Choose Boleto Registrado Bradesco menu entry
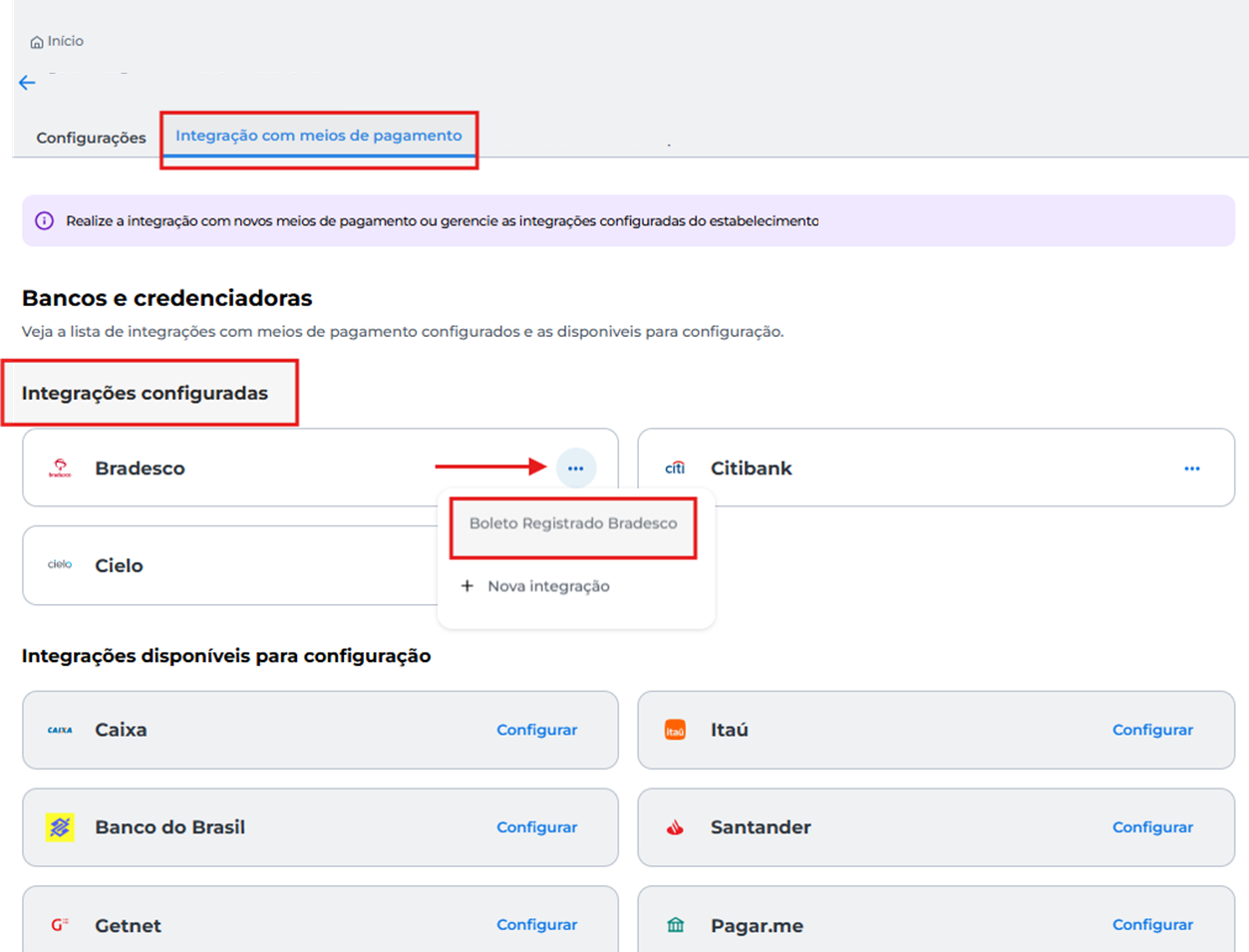 click(573, 523)
